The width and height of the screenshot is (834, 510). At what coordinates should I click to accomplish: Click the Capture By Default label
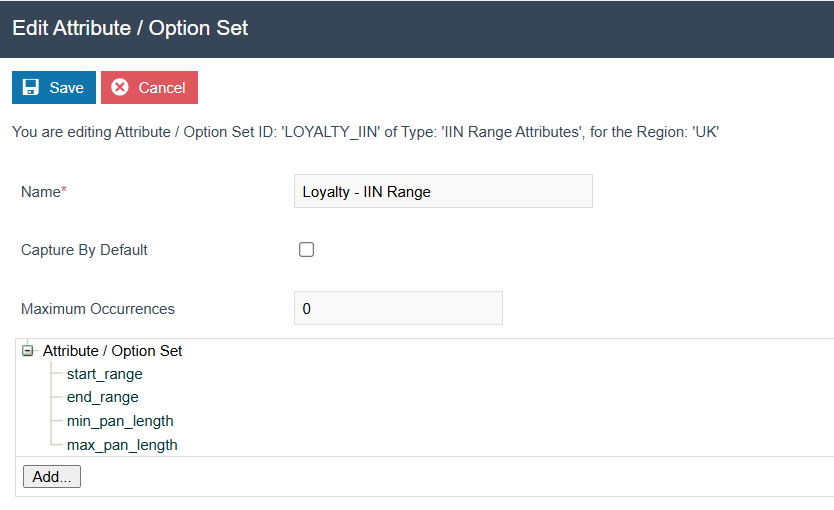click(x=84, y=250)
